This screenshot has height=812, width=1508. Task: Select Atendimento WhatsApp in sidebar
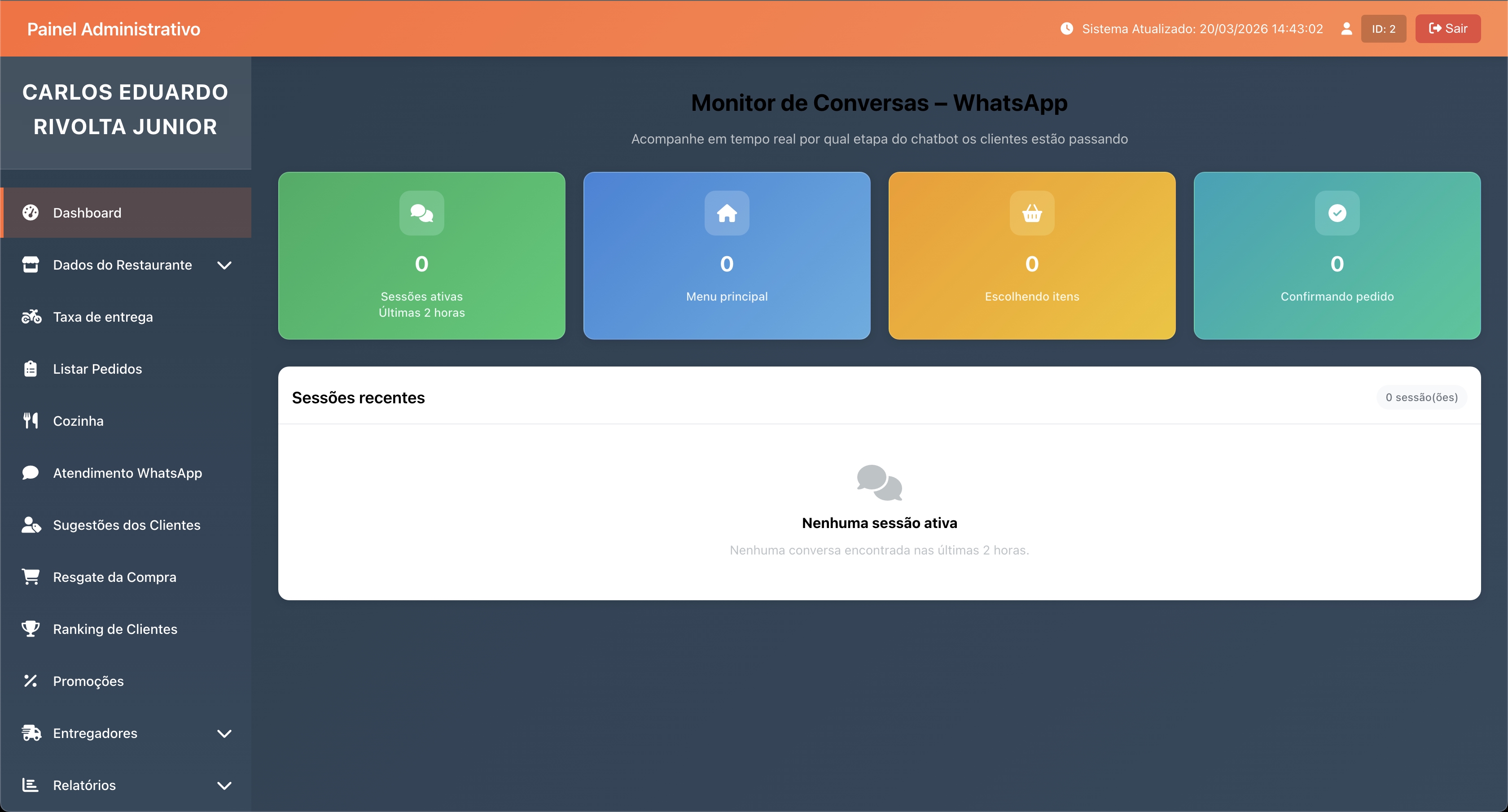pyautogui.click(x=127, y=473)
